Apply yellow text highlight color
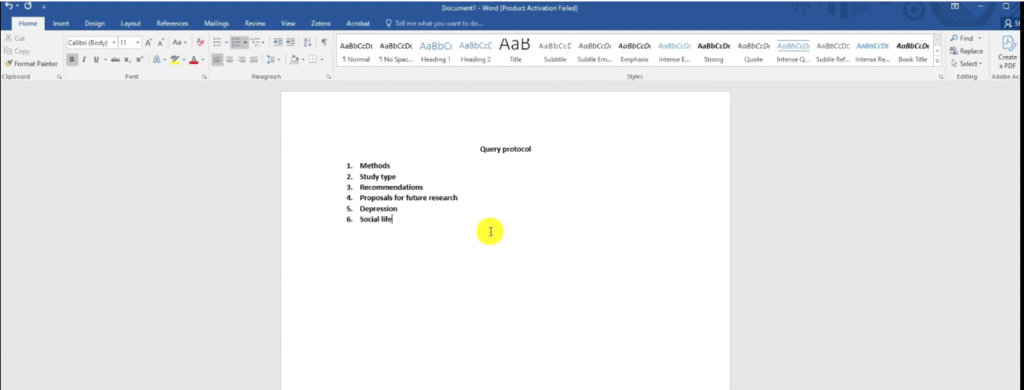The image size is (1024, 390). 174,59
